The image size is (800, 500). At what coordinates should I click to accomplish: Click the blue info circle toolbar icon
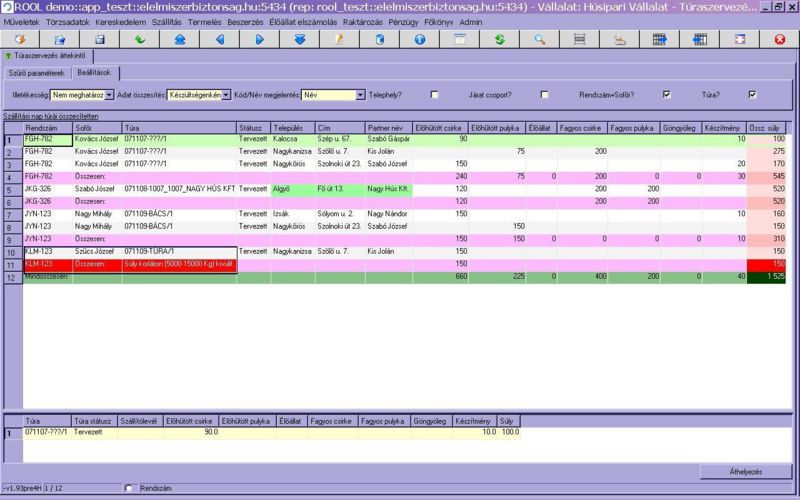point(419,39)
